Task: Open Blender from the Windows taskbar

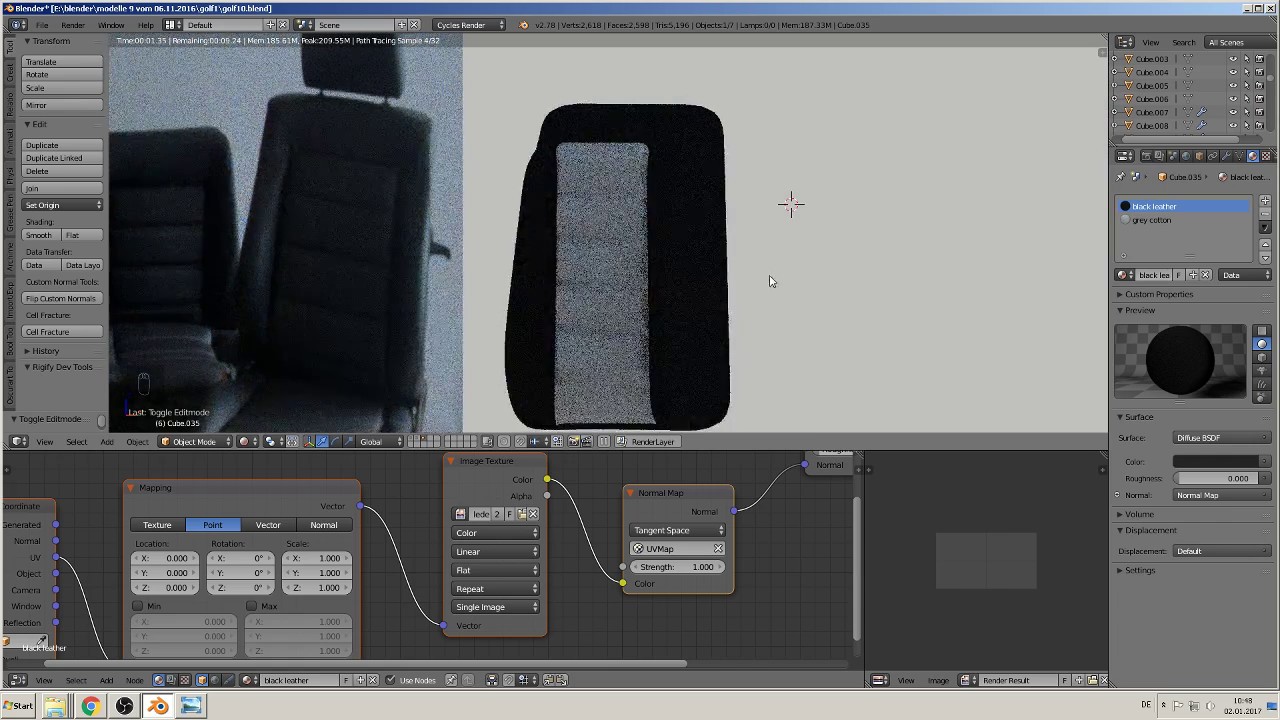Action: click(158, 706)
